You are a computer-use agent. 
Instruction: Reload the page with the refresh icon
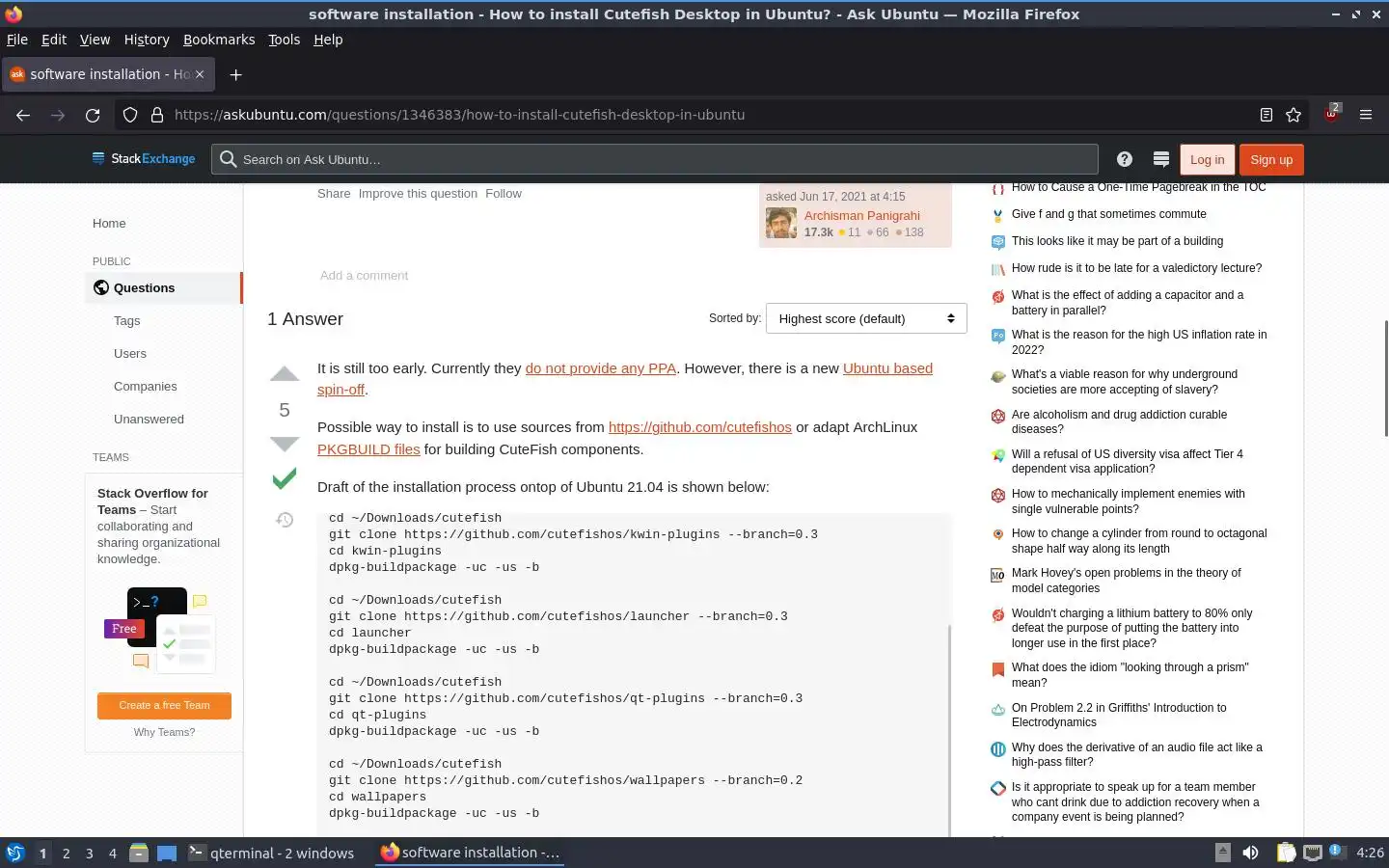pos(93,115)
